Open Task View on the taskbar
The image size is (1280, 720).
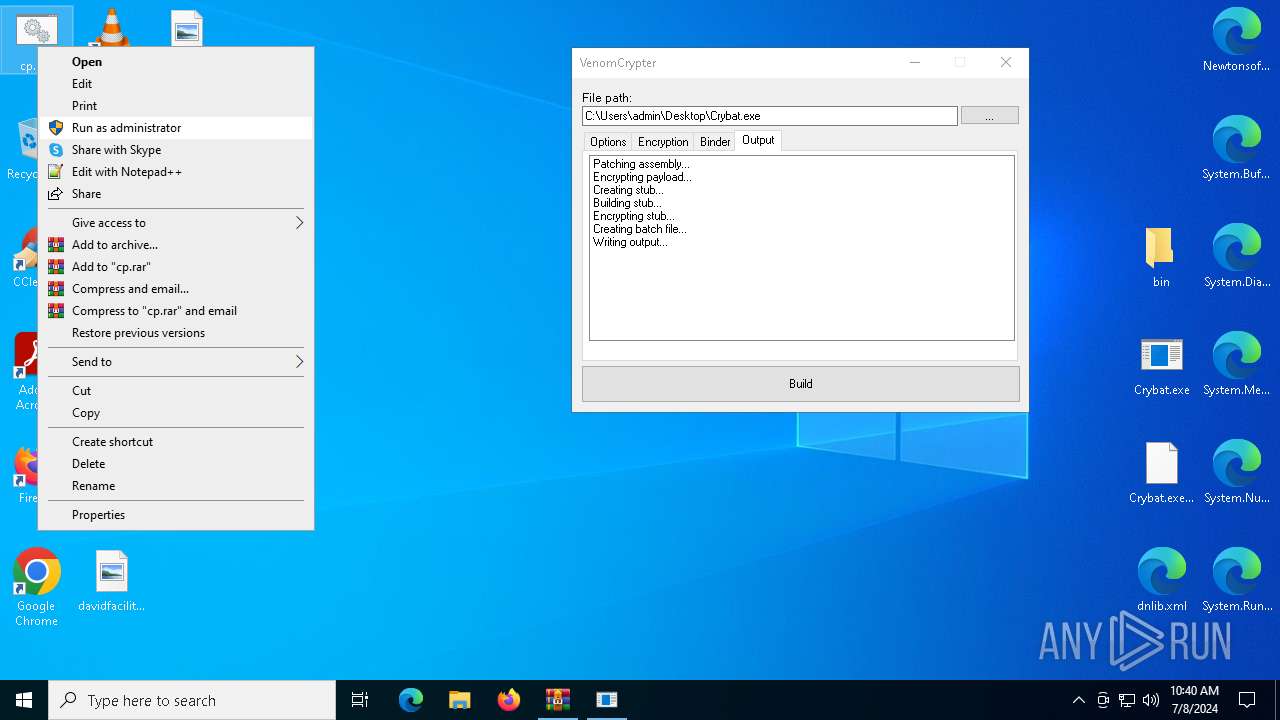coord(360,700)
